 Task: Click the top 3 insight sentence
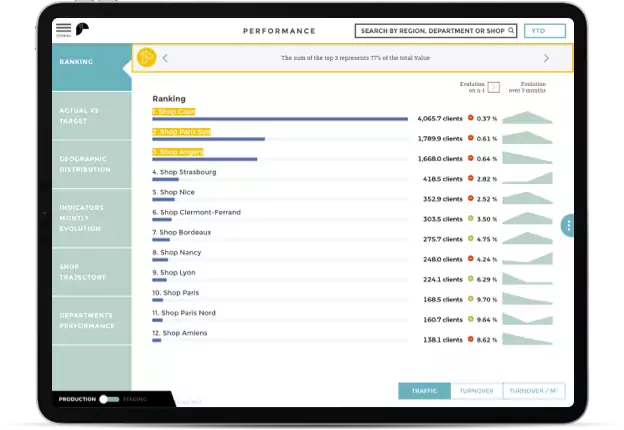click(x=355, y=58)
